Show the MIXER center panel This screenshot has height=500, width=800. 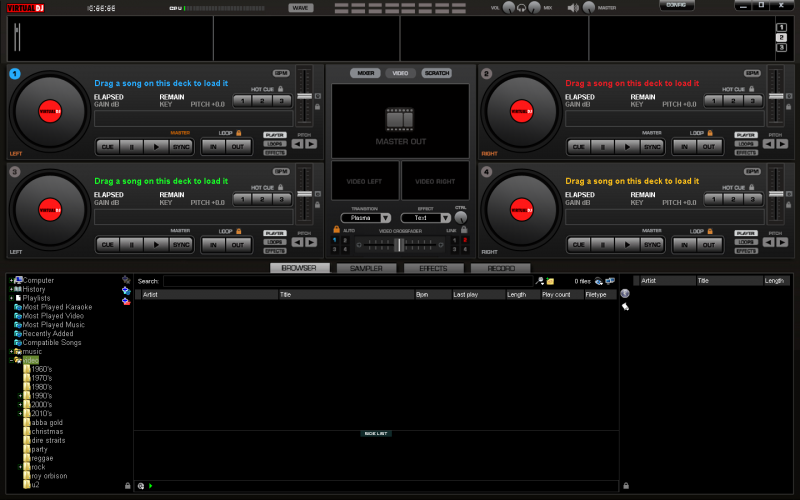click(365, 73)
